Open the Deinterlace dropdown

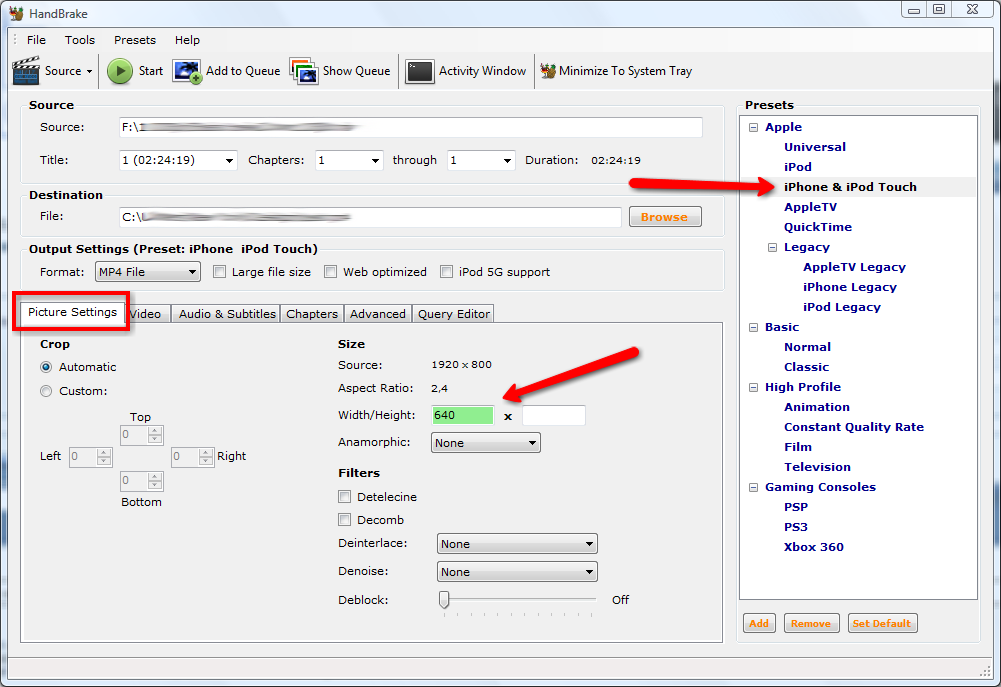tap(517, 544)
